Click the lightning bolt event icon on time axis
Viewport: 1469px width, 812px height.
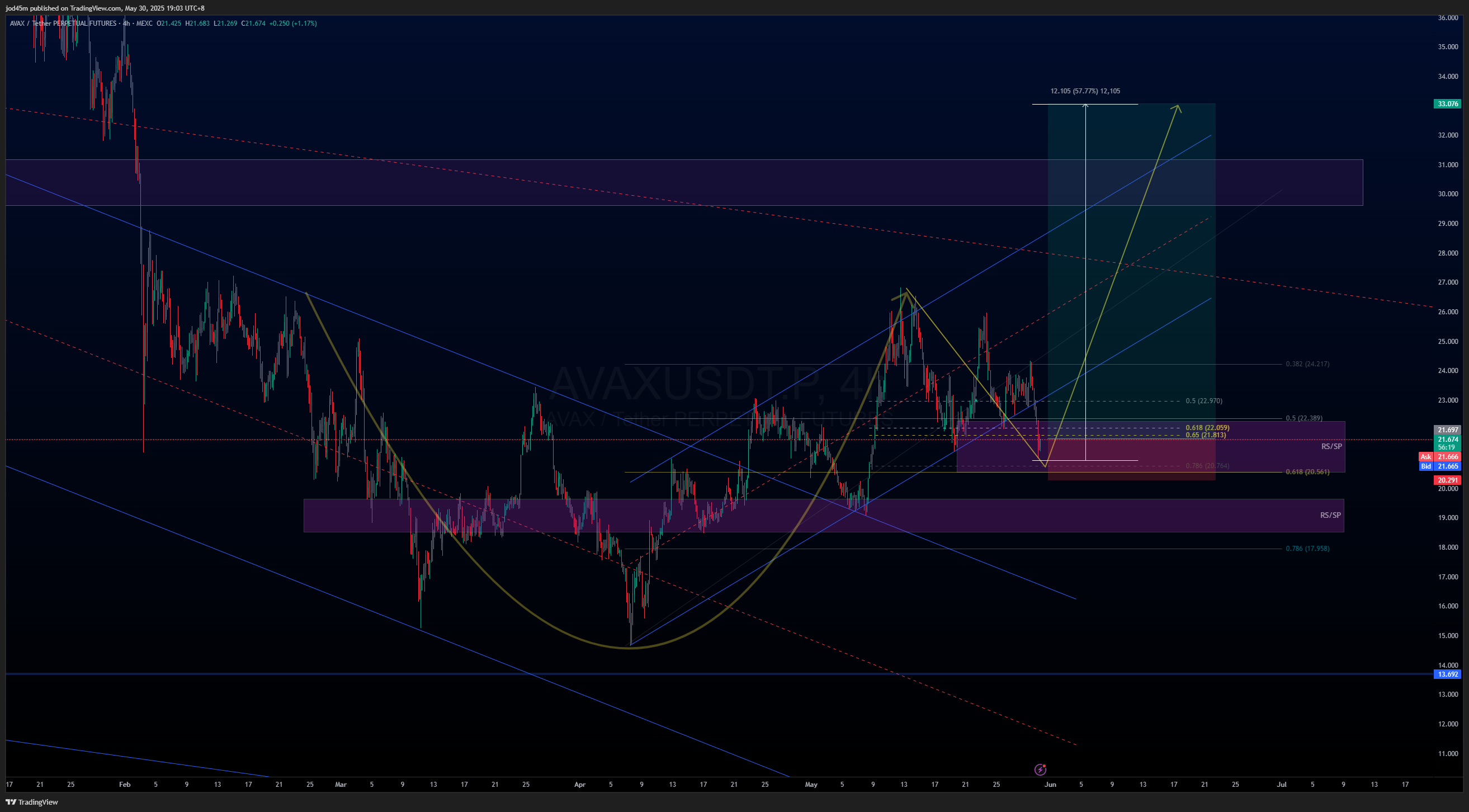coord(1040,769)
